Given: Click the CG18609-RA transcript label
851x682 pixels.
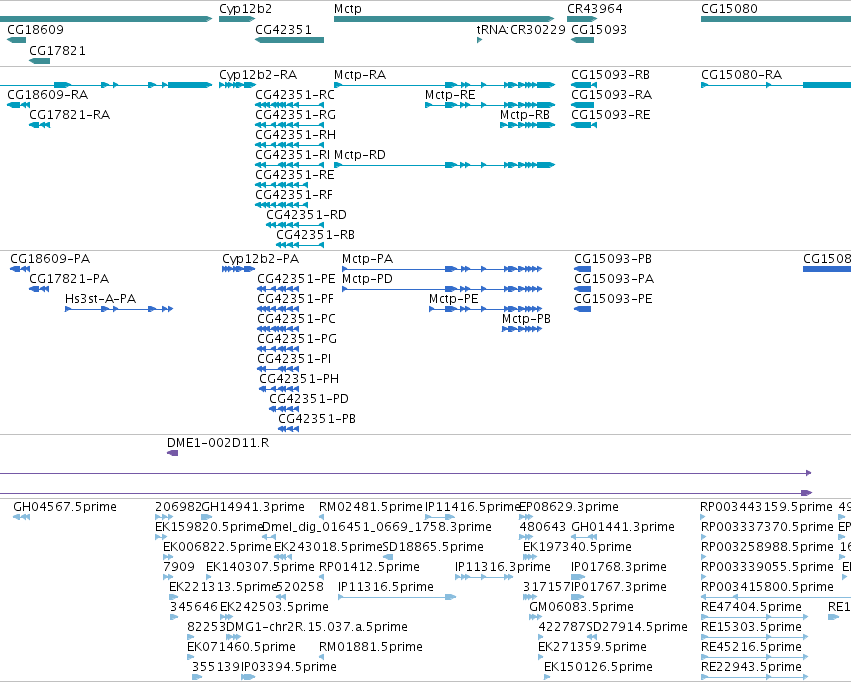Looking at the screenshot, I should 47,94.
